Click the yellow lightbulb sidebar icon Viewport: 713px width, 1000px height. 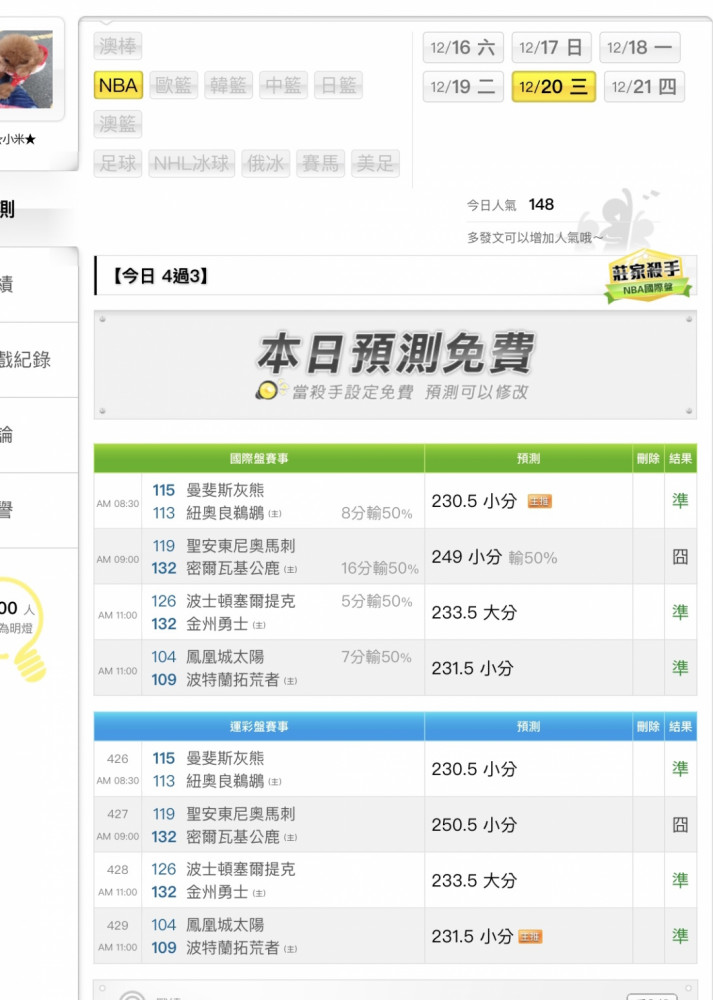point(21,629)
